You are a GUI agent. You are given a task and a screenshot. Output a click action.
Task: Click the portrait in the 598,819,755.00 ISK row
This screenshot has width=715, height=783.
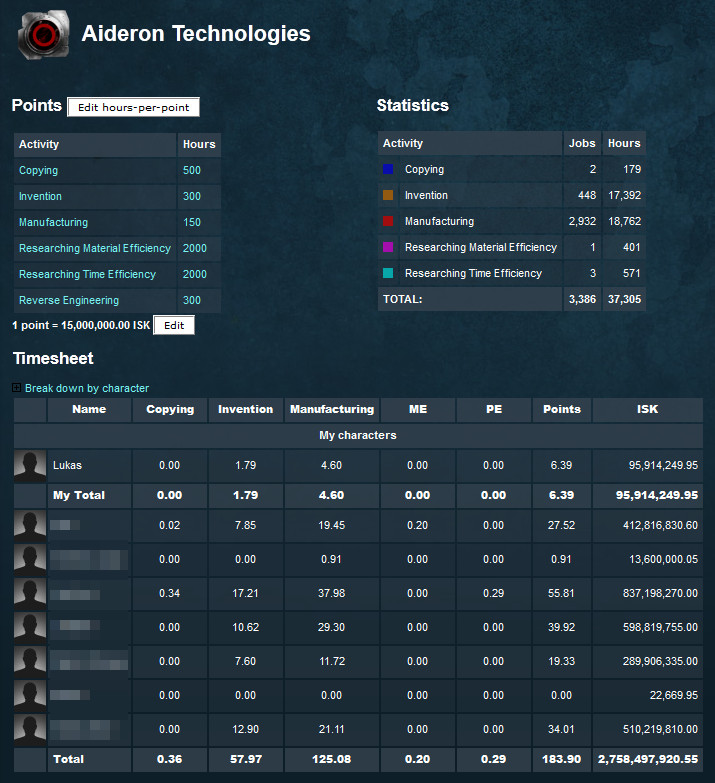coord(30,627)
